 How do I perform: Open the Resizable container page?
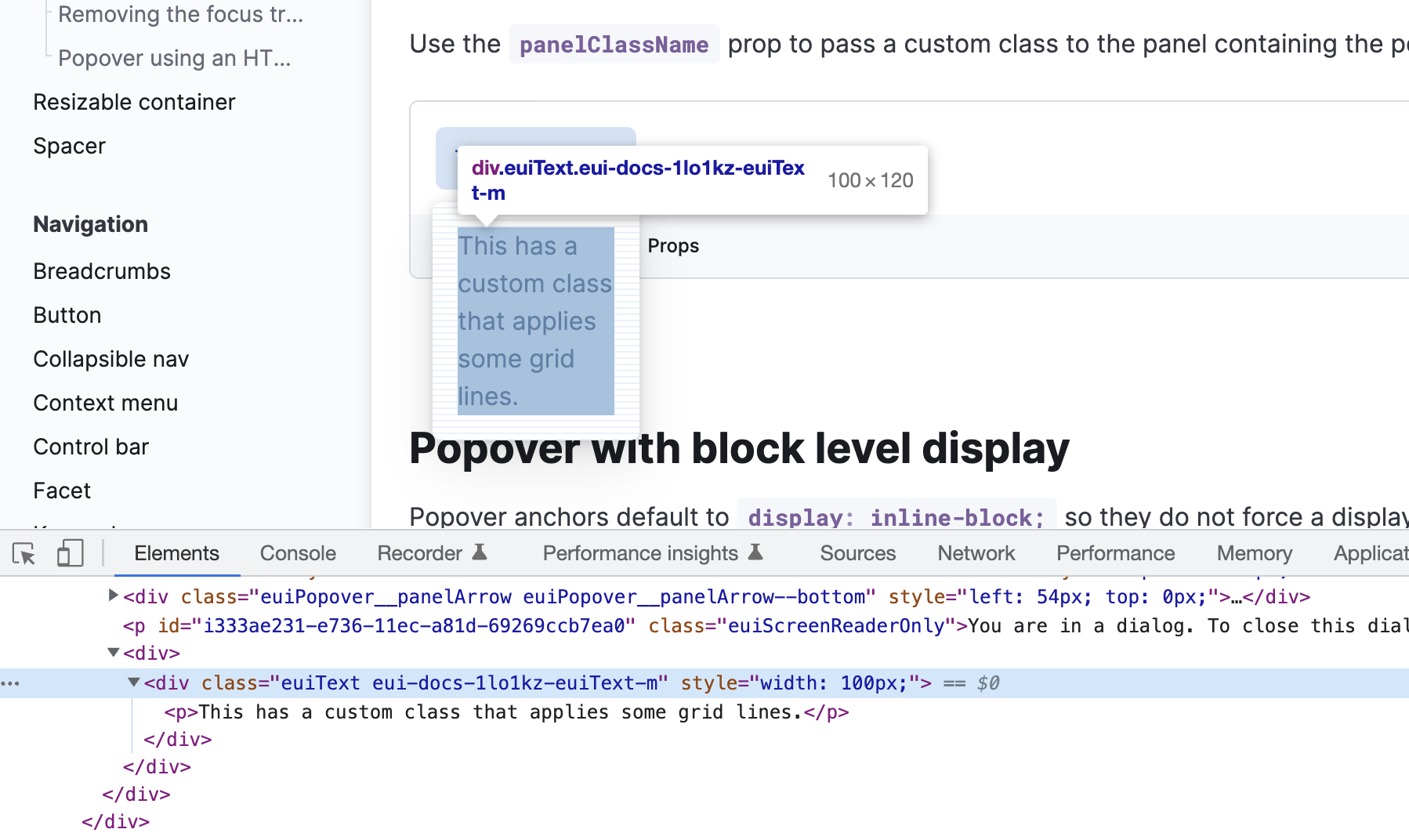134,102
